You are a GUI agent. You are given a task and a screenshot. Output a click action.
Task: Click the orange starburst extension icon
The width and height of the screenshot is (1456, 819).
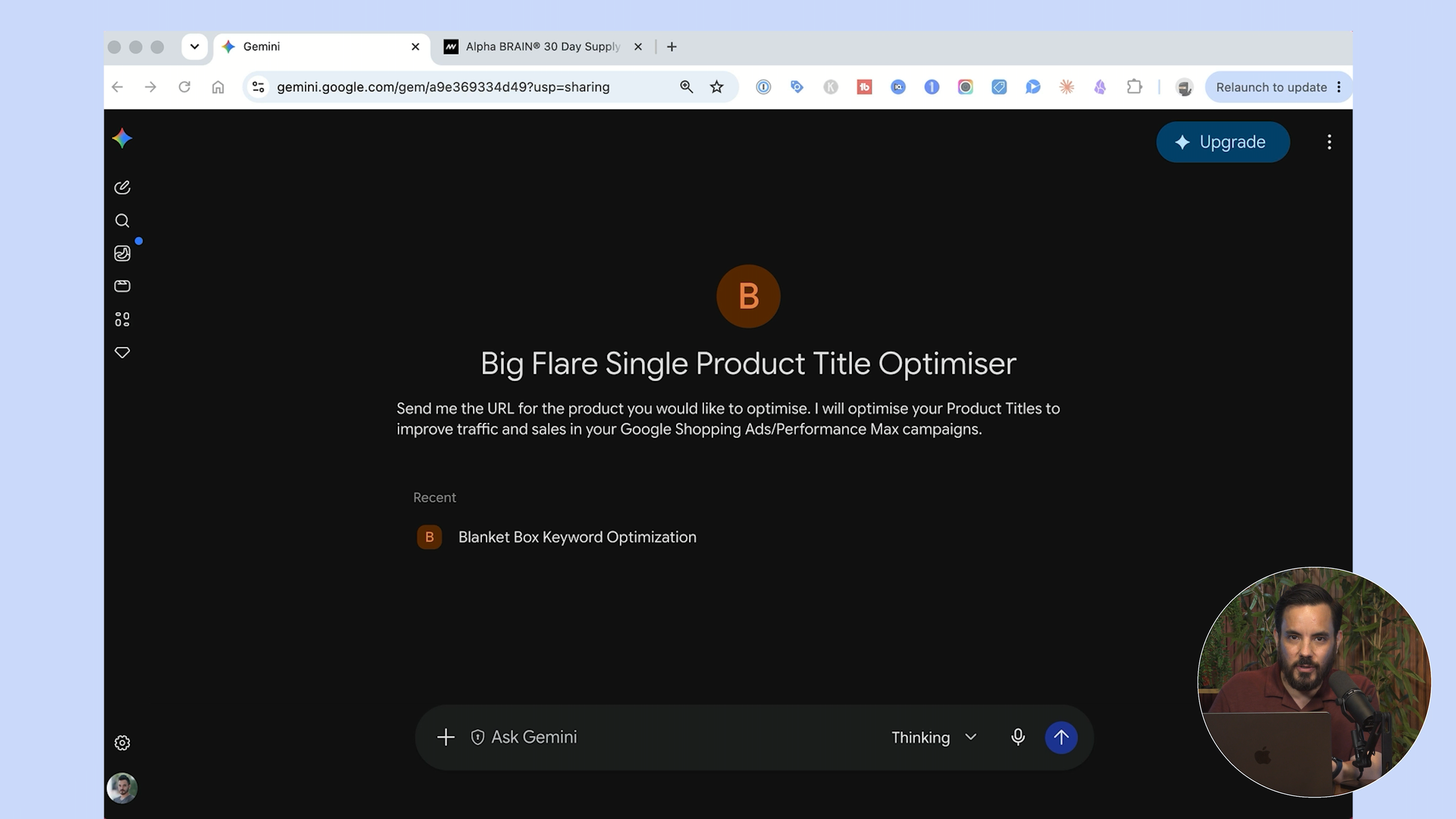1066,87
